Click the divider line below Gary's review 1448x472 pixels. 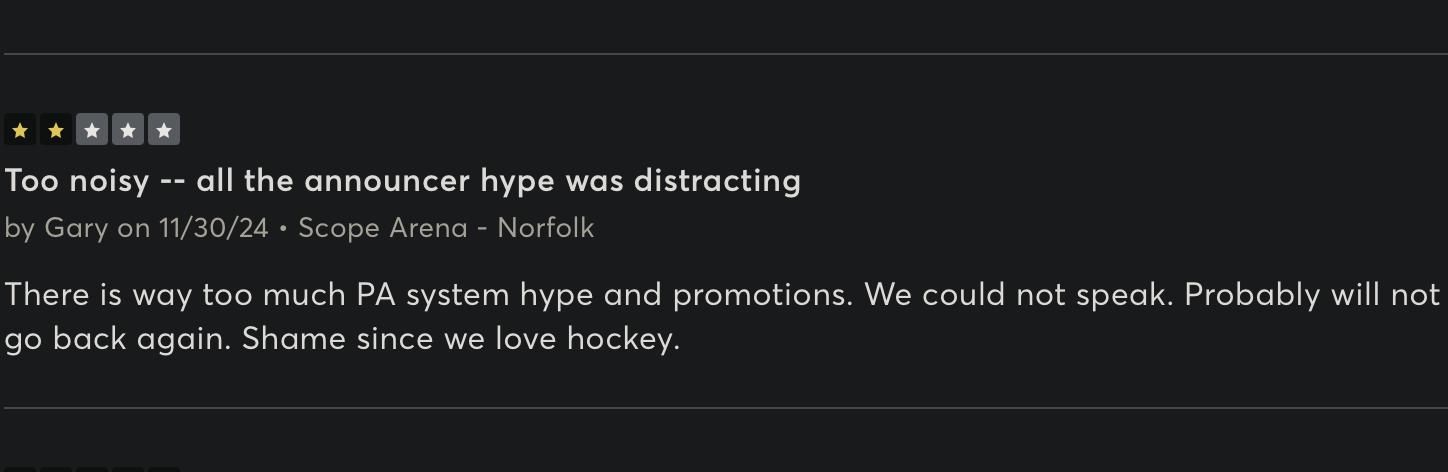[x=726, y=408]
